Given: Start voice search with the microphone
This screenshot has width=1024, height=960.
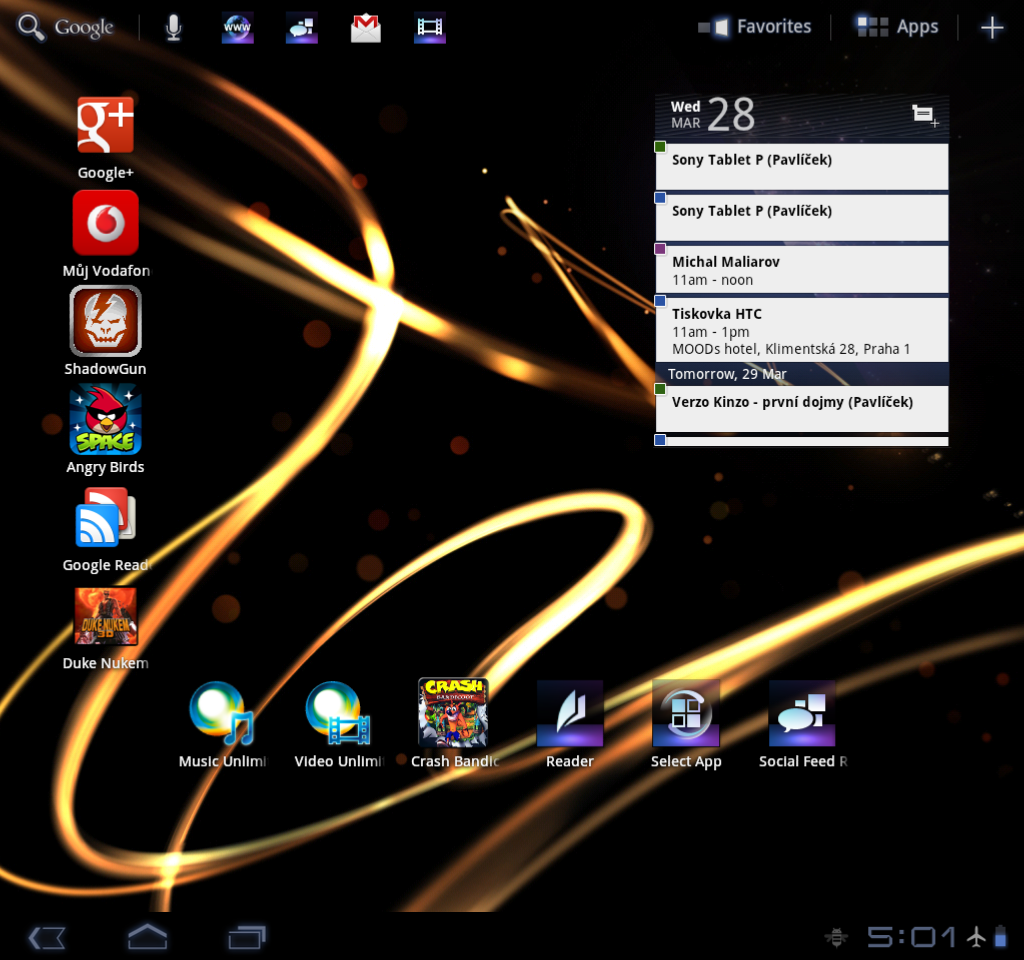Looking at the screenshot, I should click(173, 27).
